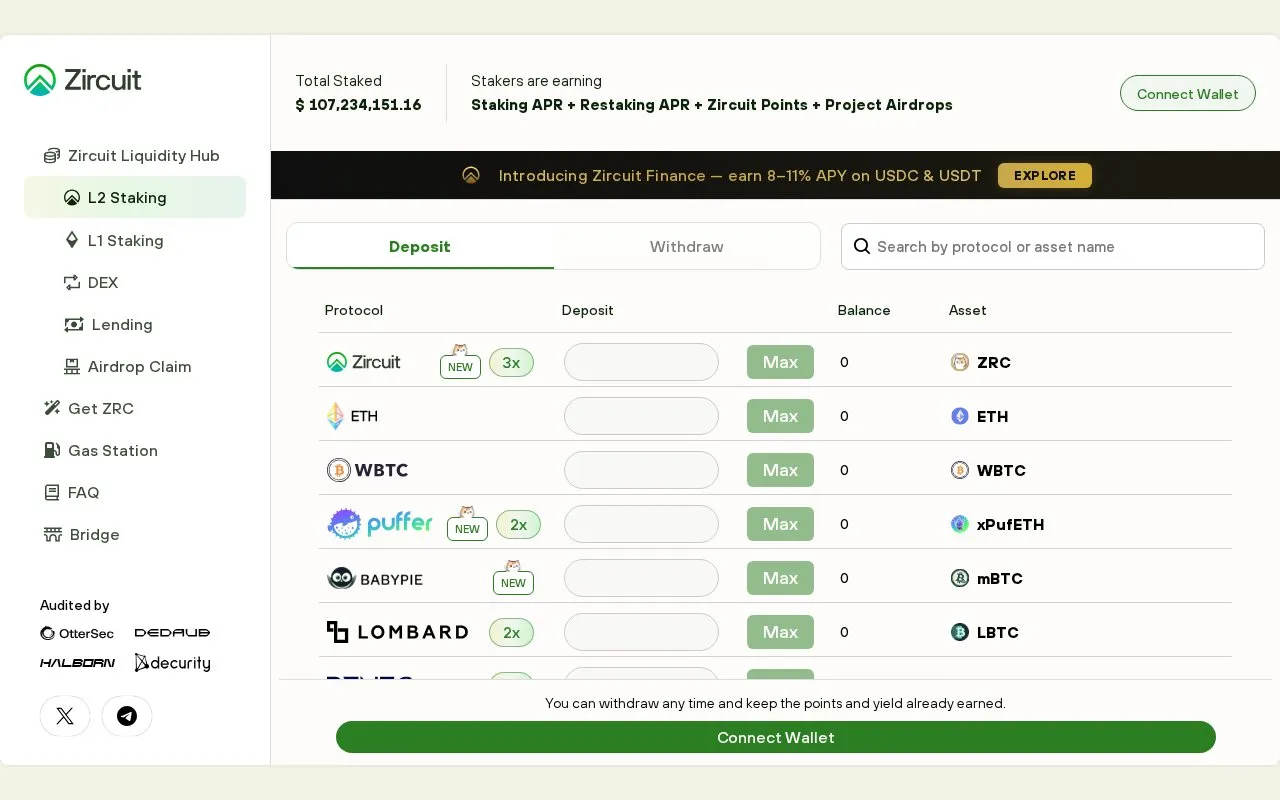Click Max for ZRC deposit
The image size is (1280, 800).
[x=780, y=362]
